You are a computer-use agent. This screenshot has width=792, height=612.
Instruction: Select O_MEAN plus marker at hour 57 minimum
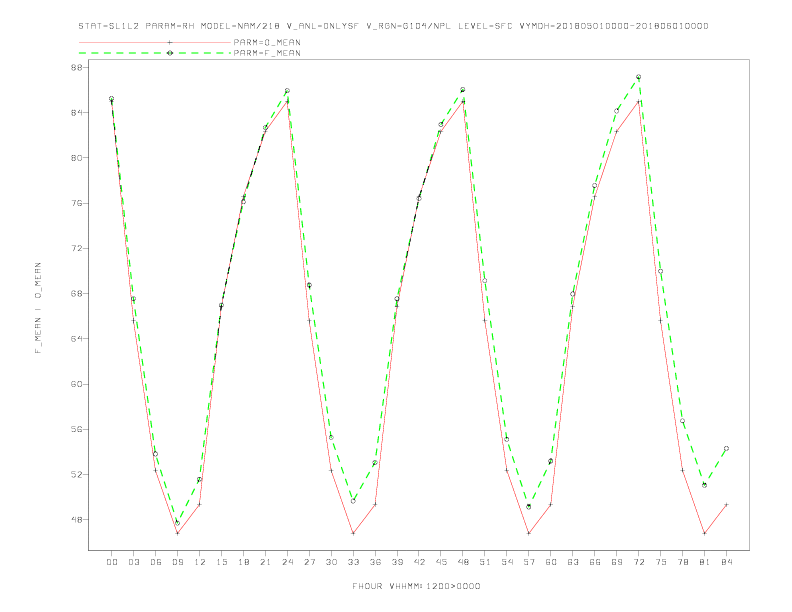[529, 533]
